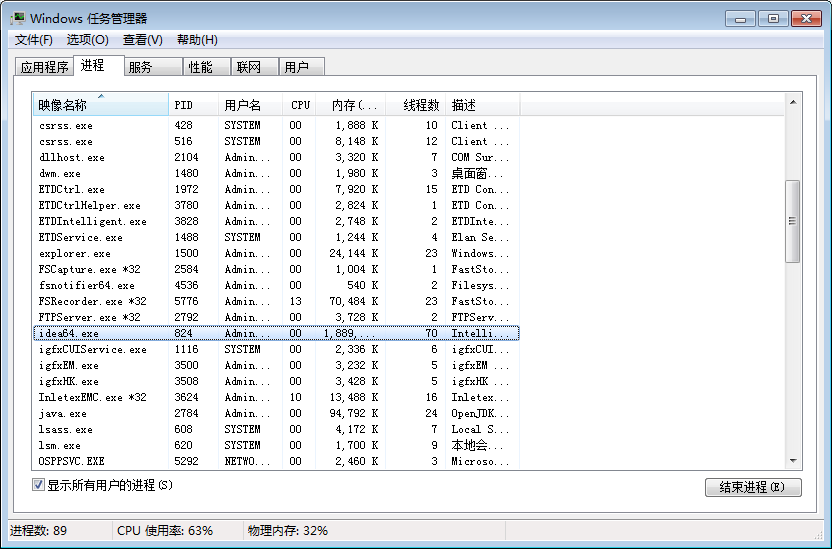Click the scrollbar down arrow
The width and height of the screenshot is (832, 549).
point(793,460)
